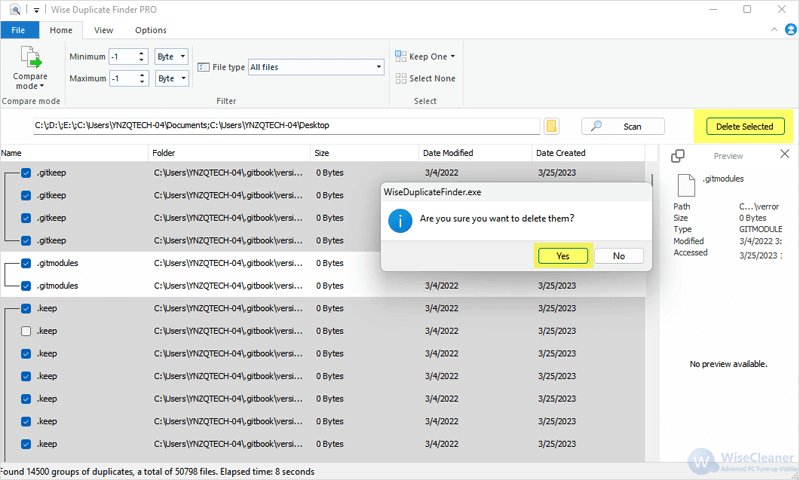Click the magnifier Scan icon
The image size is (800, 480).
click(596, 126)
